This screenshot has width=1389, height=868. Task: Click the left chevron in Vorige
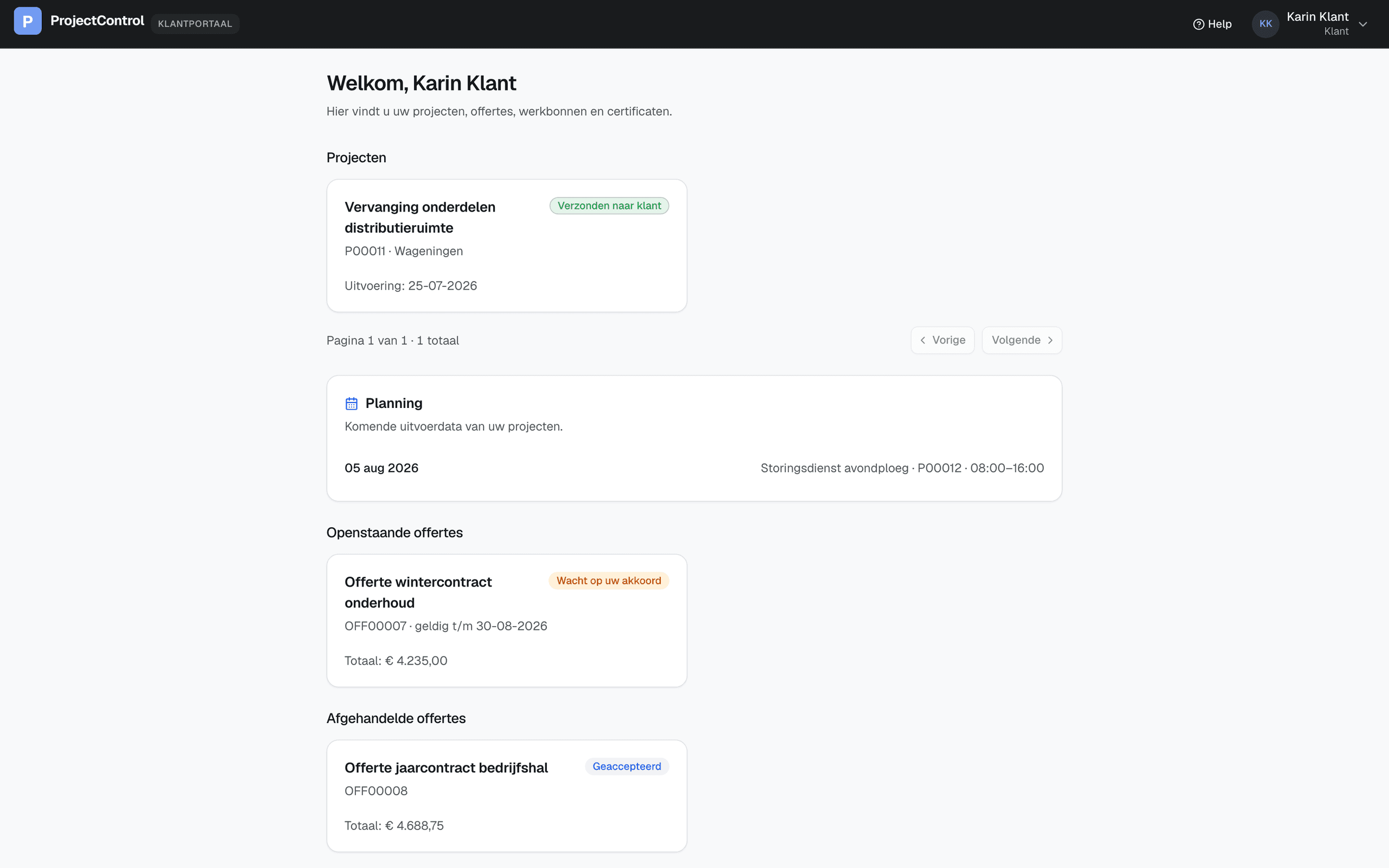click(922, 341)
